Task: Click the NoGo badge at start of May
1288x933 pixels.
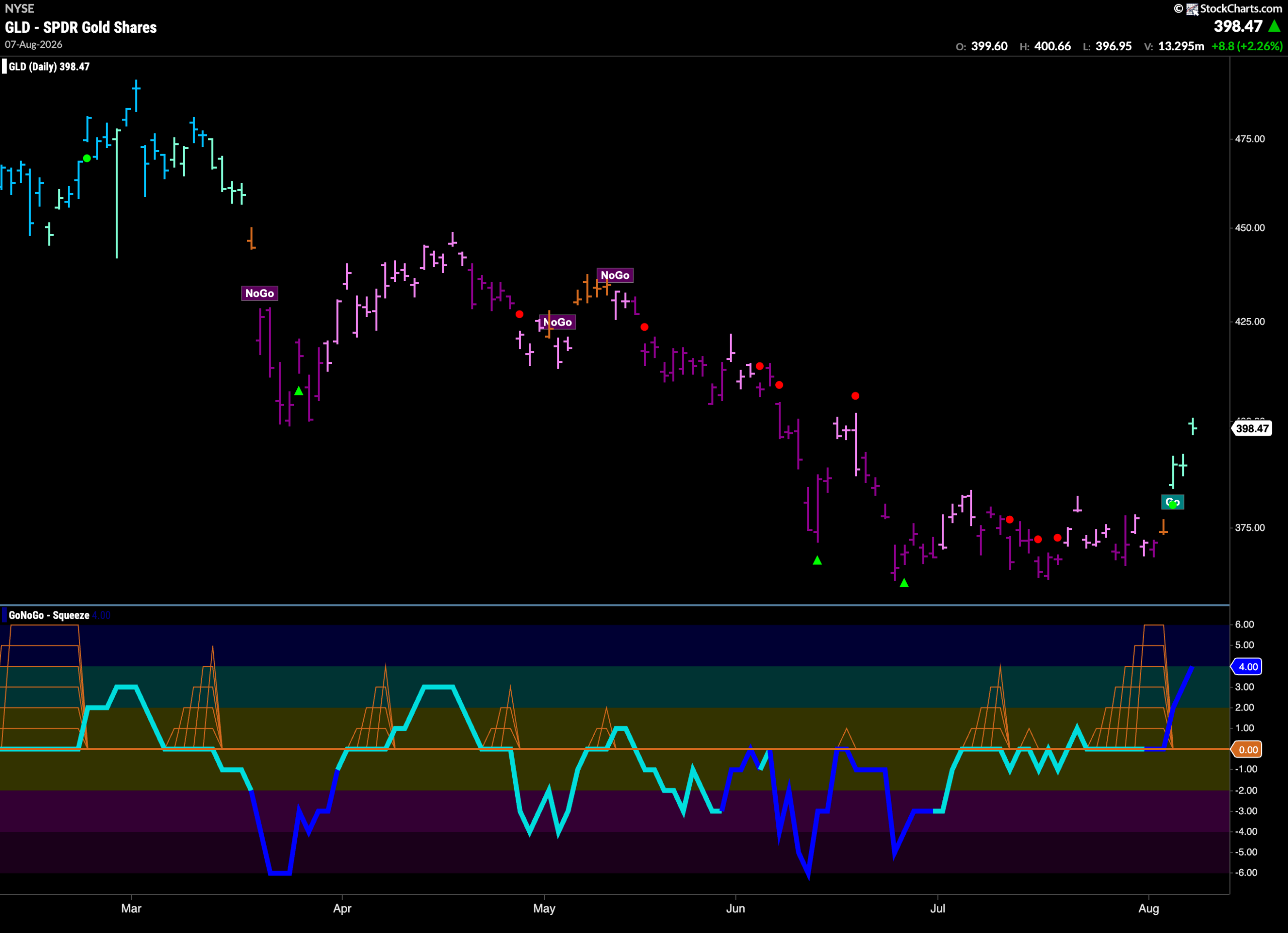Action: pos(557,323)
